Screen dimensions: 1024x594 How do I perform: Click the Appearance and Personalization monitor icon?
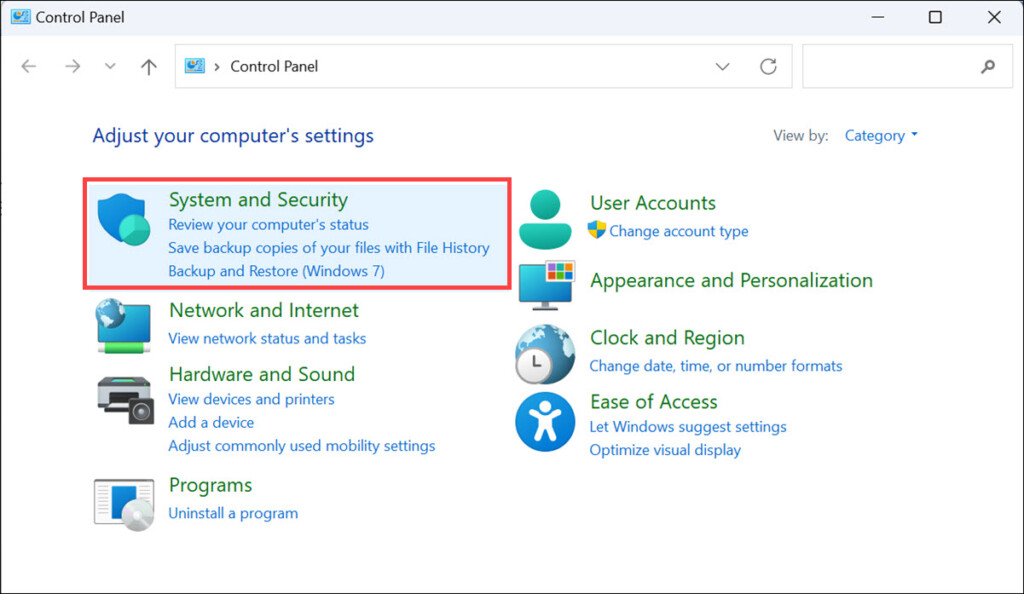point(545,284)
